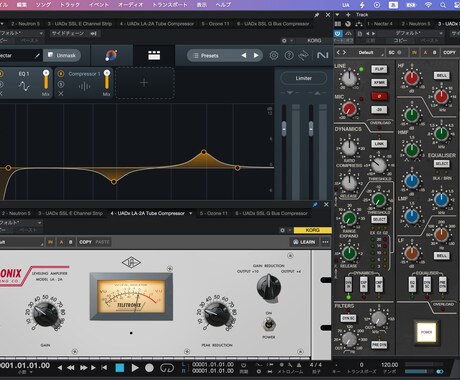Click the add plus icon next to Track

click(348, 15)
